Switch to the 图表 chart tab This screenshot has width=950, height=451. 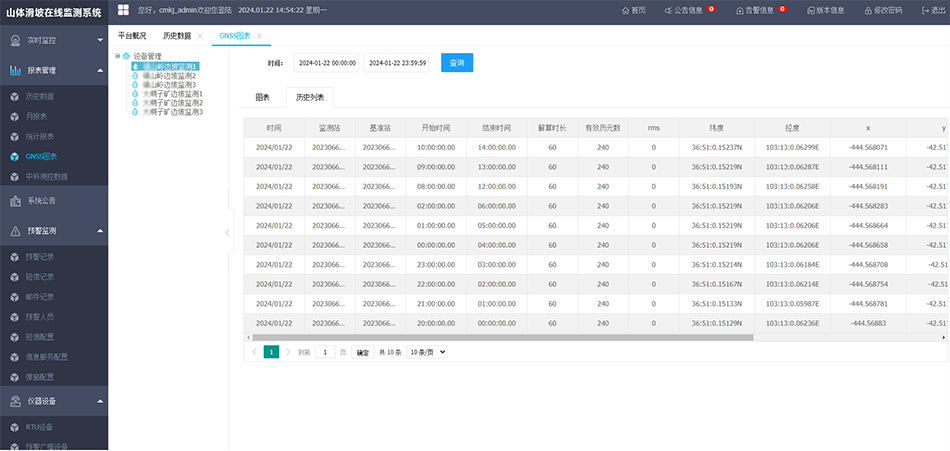pos(262,98)
